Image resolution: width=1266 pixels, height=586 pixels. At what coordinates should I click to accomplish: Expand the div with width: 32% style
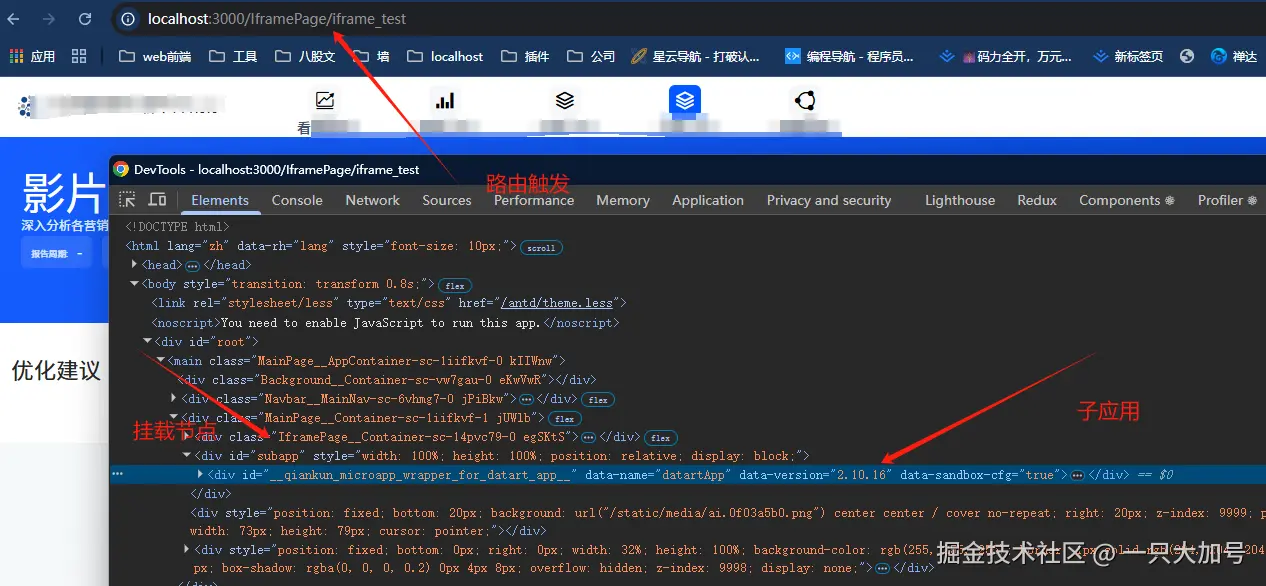(x=187, y=550)
